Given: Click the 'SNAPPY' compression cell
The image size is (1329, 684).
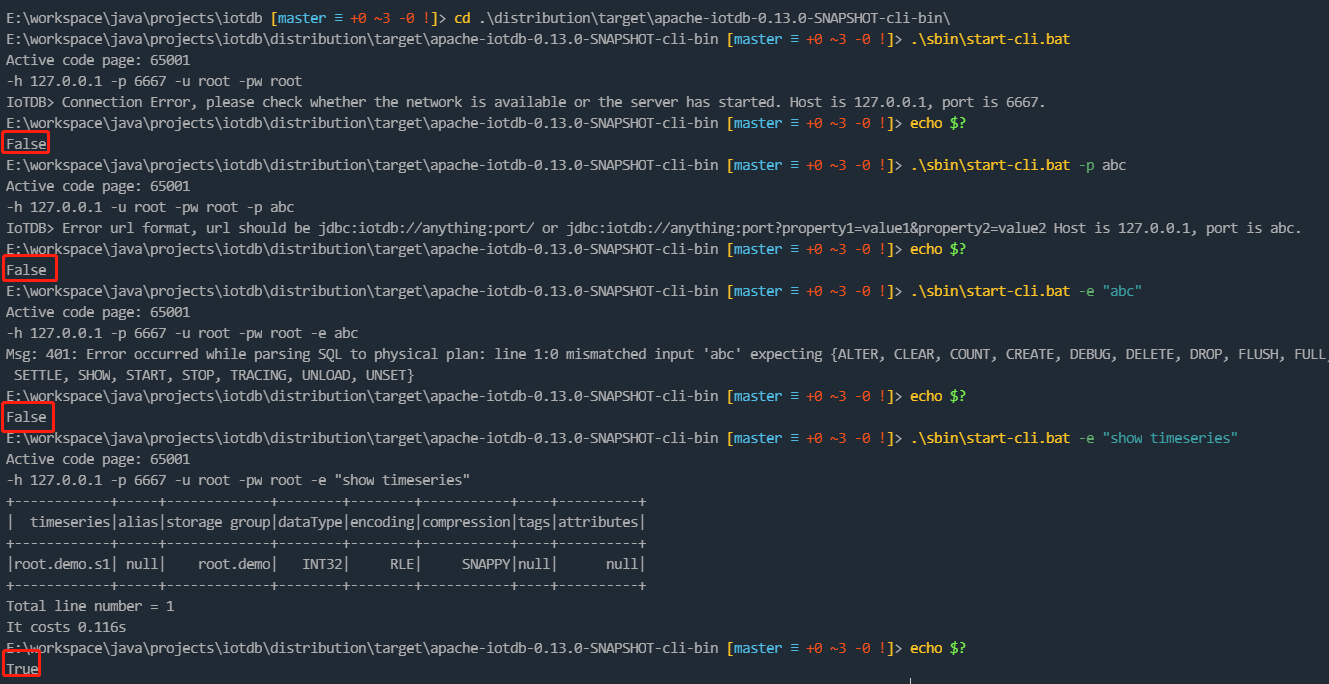Looking at the screenshot, I should coord(487,564).
